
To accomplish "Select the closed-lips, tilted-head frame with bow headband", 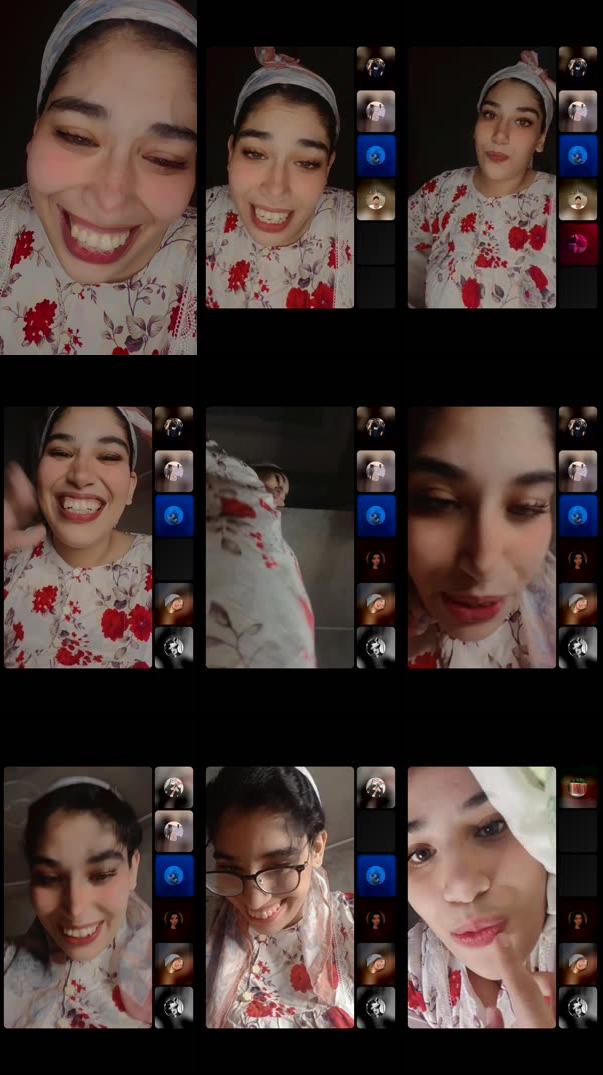I will 482,177.
